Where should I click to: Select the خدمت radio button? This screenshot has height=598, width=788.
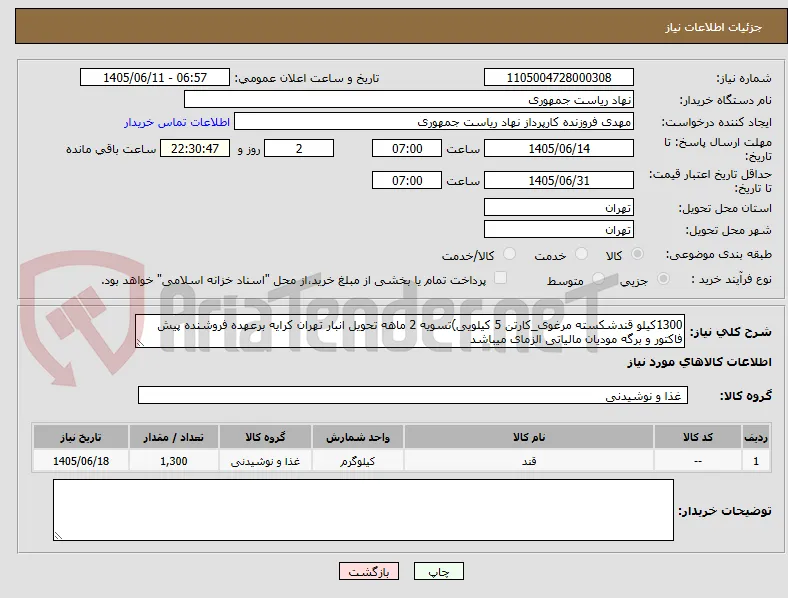581,254
